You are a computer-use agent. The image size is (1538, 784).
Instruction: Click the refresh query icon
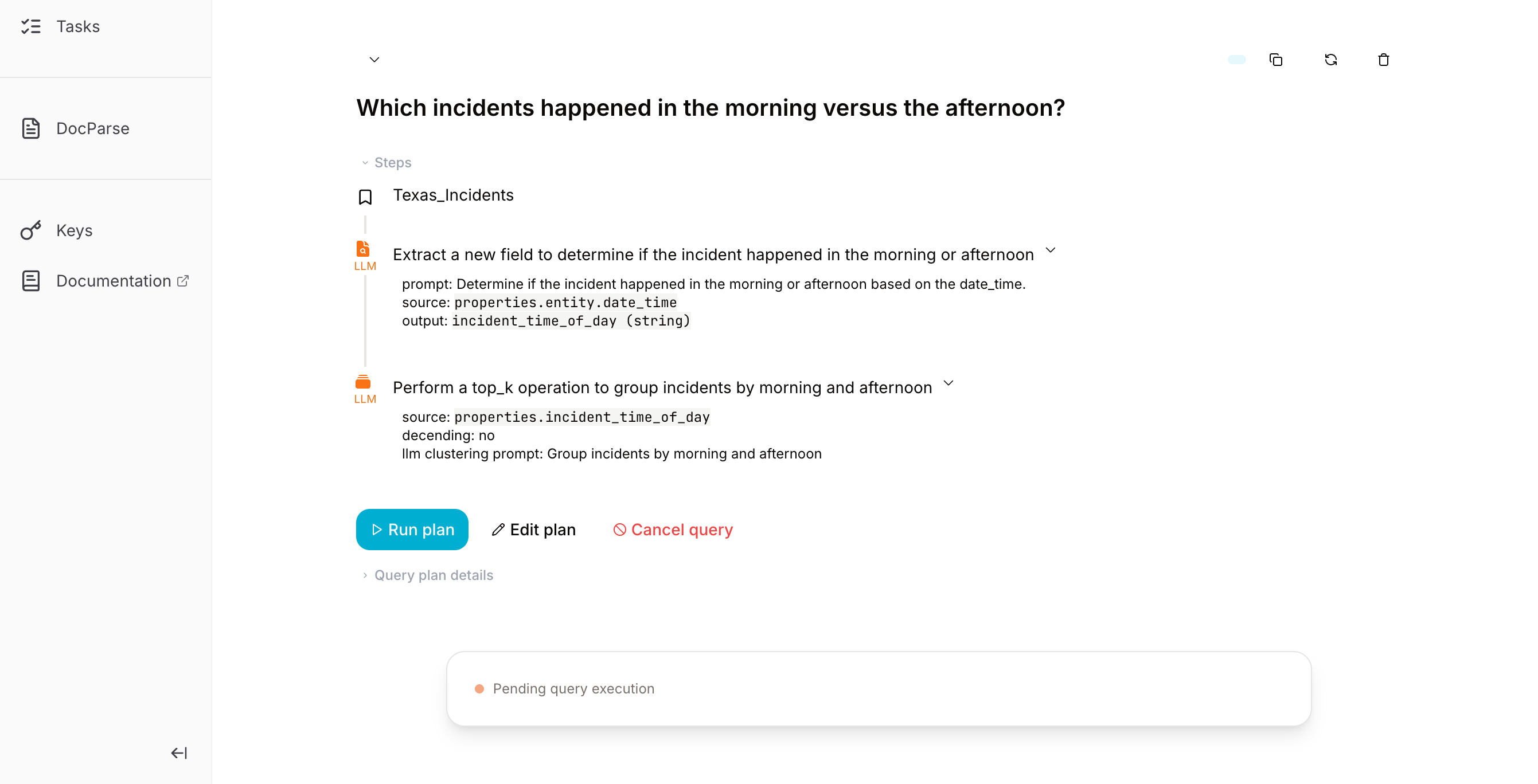click(x=1330, y=60)
